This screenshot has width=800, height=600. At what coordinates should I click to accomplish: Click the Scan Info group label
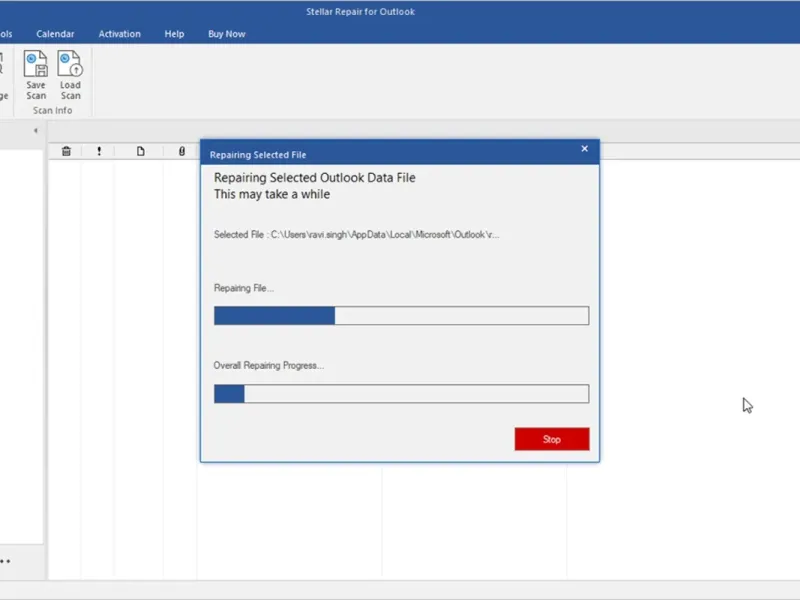tap(53, 110)
